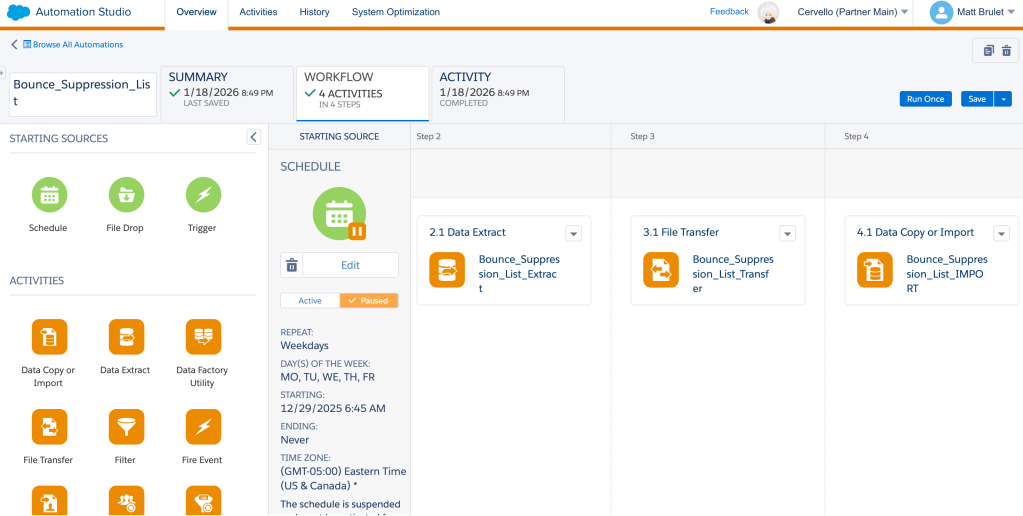Viewport: 1023px width, 516px height.
Task: Click the Schedule starting source icon
Action: tap(48, 195)
